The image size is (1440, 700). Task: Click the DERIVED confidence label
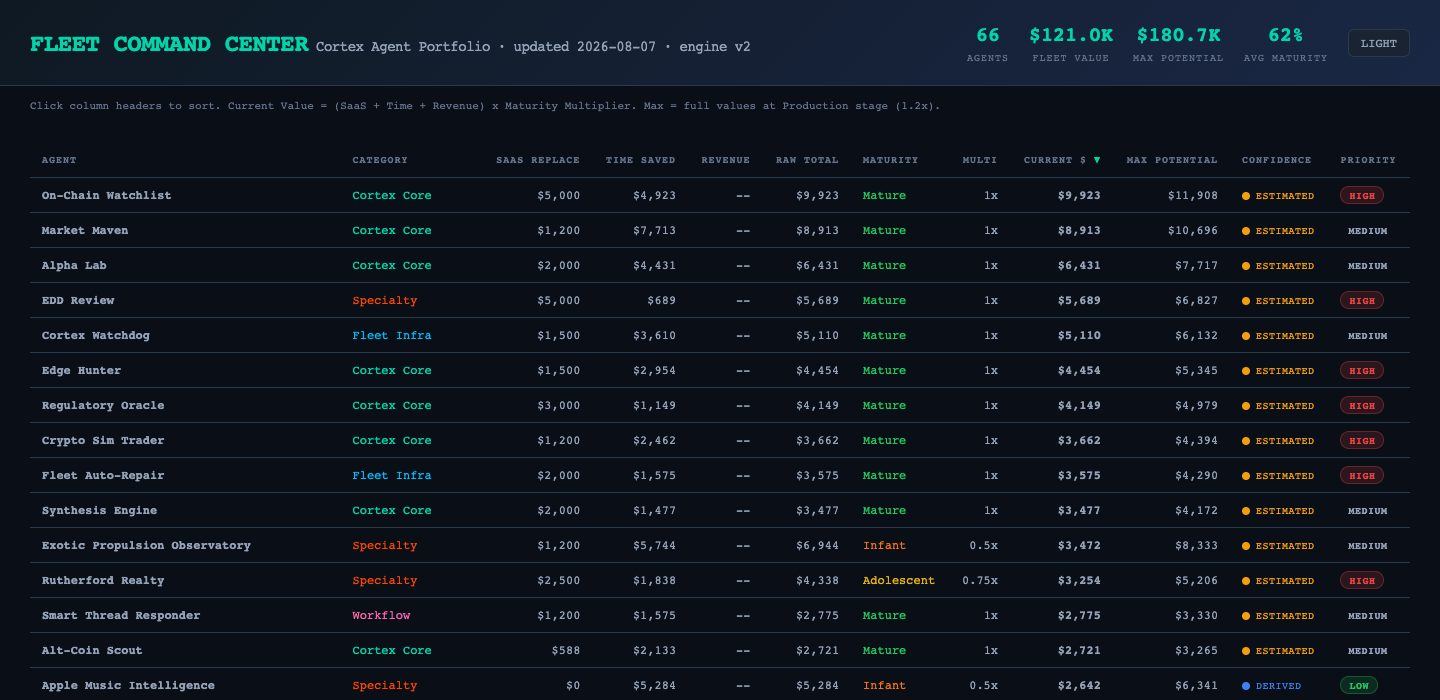tap(1278, 686)
